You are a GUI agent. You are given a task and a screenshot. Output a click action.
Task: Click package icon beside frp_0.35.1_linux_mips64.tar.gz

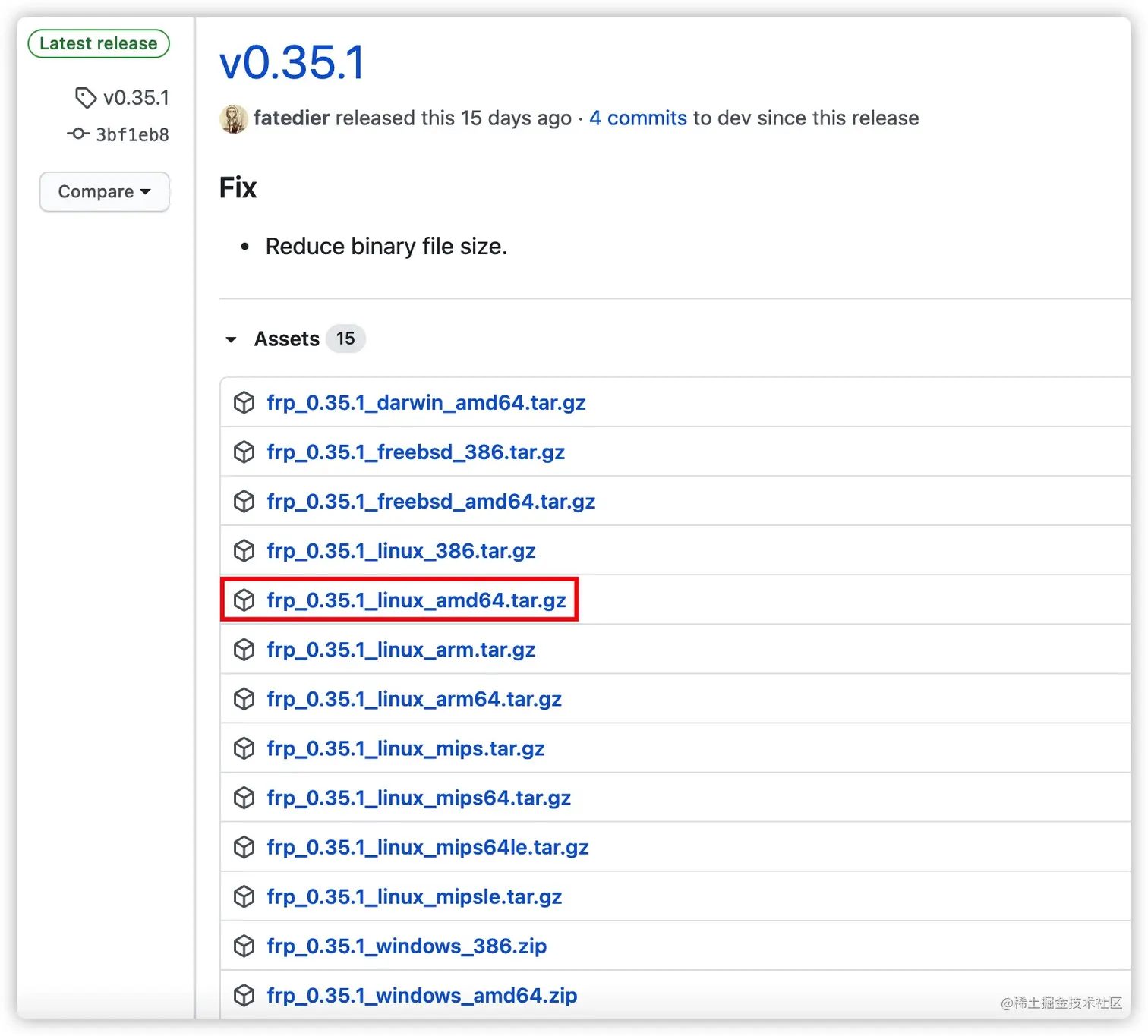(x=244, y=797)
